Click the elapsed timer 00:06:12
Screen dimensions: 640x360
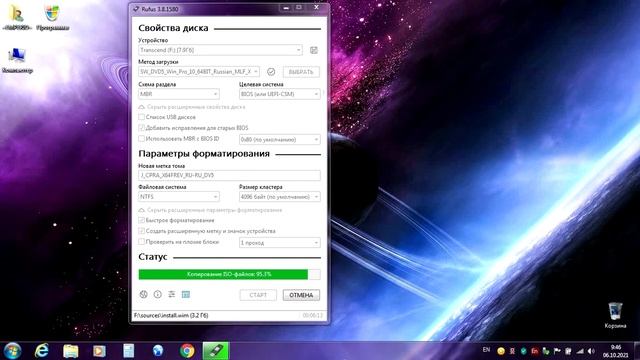pyautogui.click(x=313, y=316)
